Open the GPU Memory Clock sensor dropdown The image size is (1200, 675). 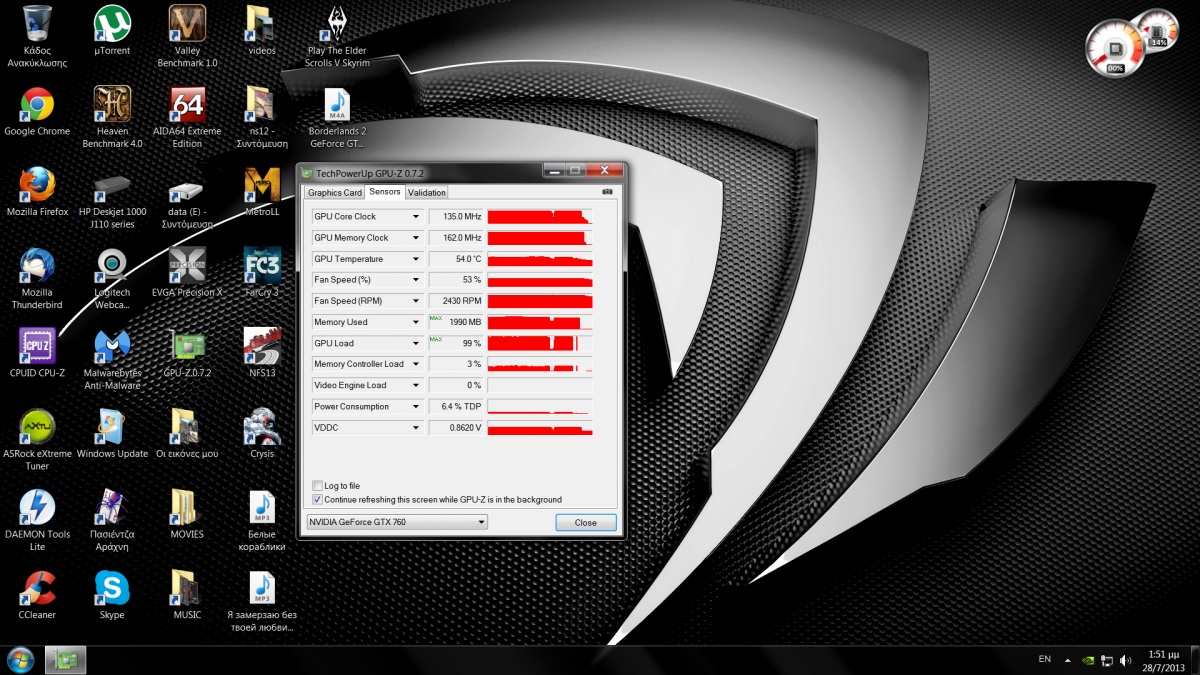click(416, 238)
